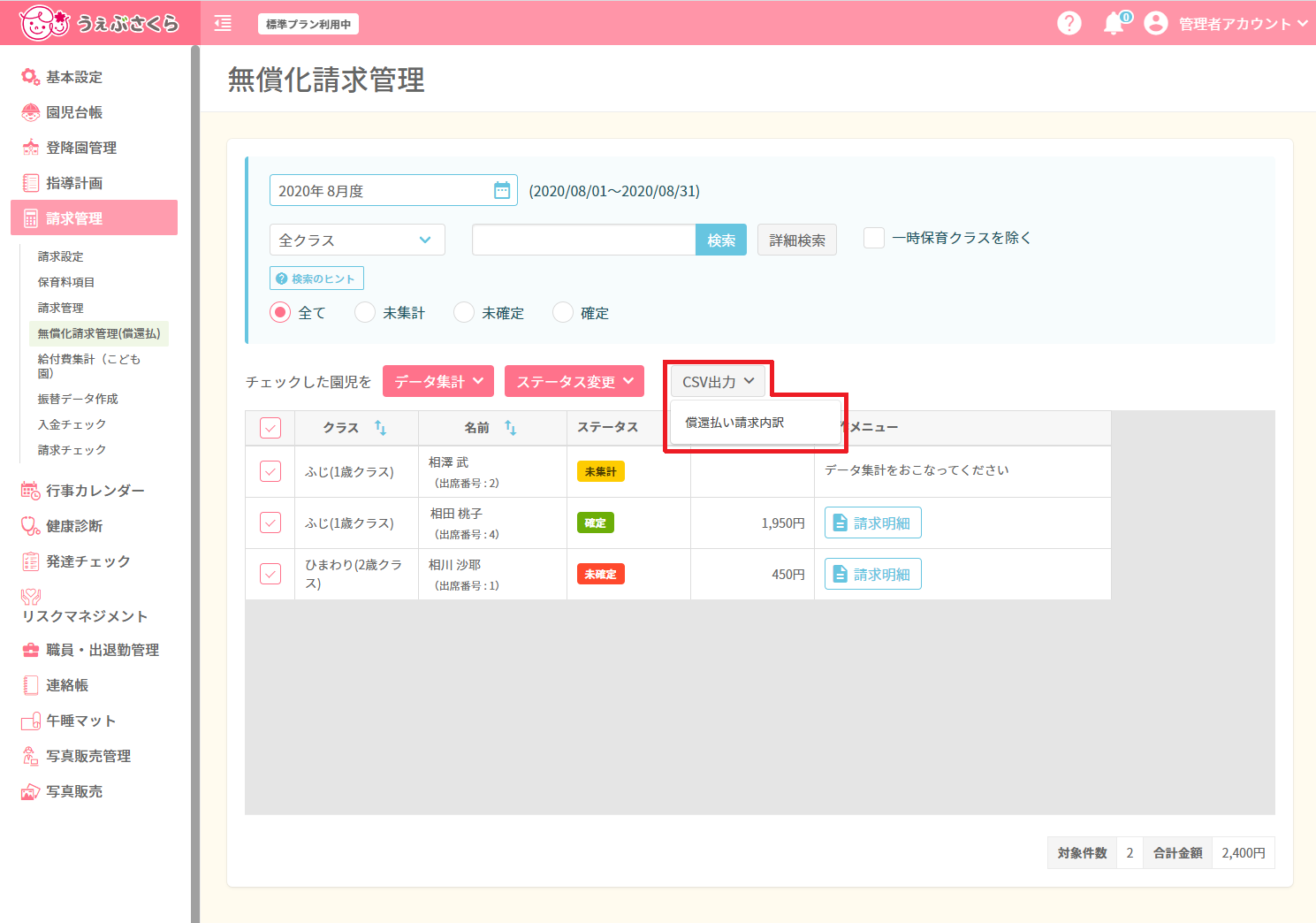Screen dimensions: 1316x923
Task: Toggle the select-all checkbox in table header
Action: (270, 428)
